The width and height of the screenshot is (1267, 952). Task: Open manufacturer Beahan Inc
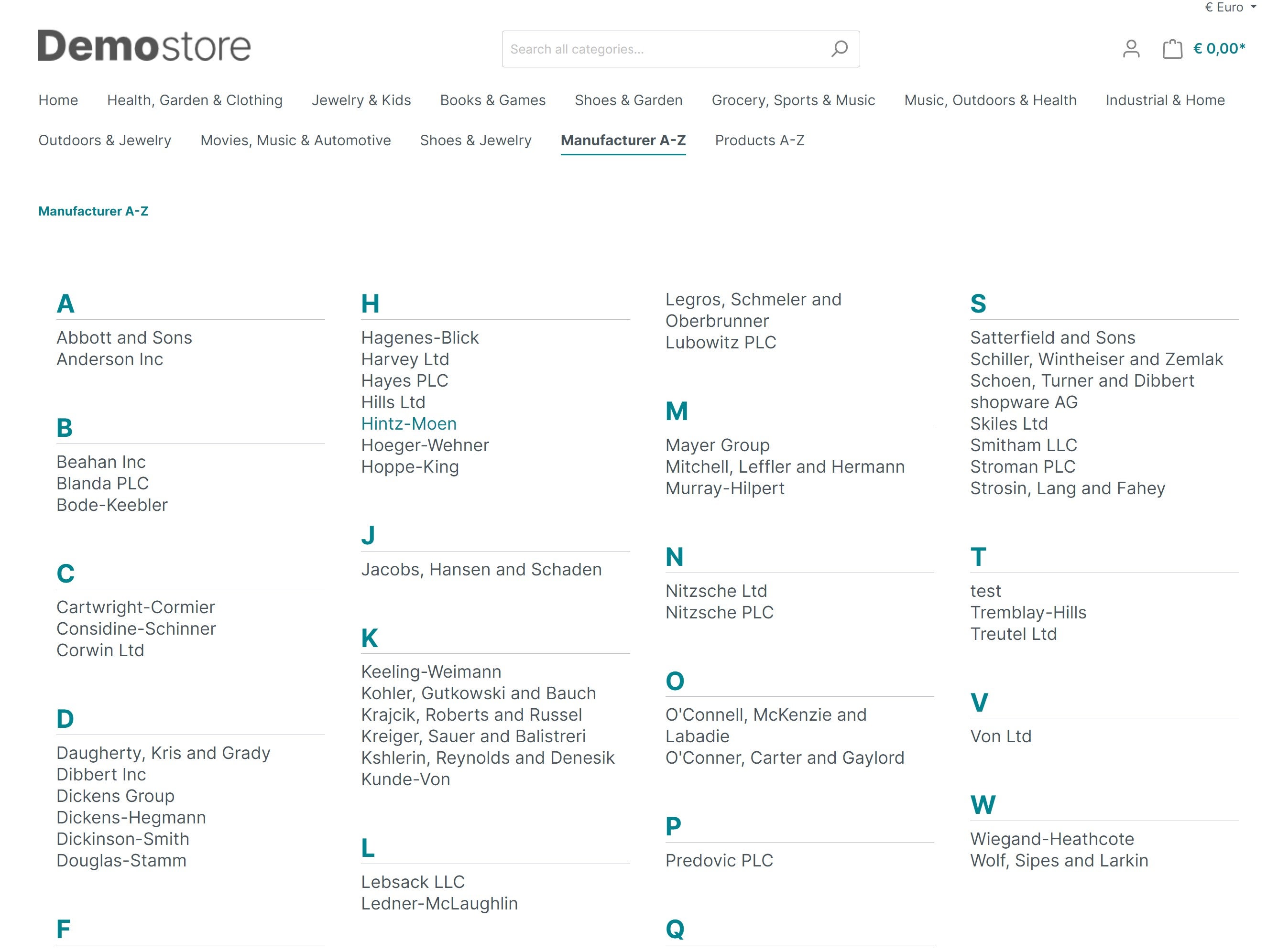101,462
